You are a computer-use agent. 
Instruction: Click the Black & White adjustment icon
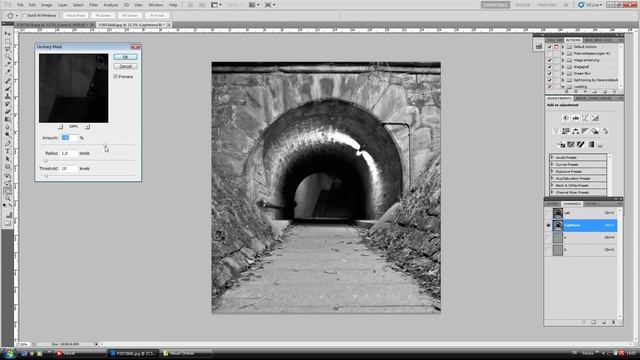pyautogui.click(x=585, y=131)
